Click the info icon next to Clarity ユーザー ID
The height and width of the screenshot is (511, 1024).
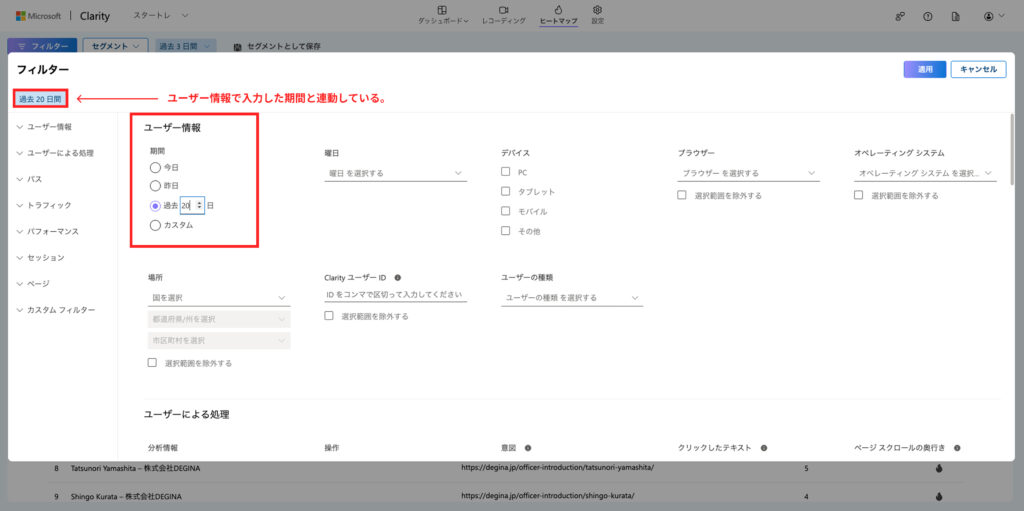[398, 277]
